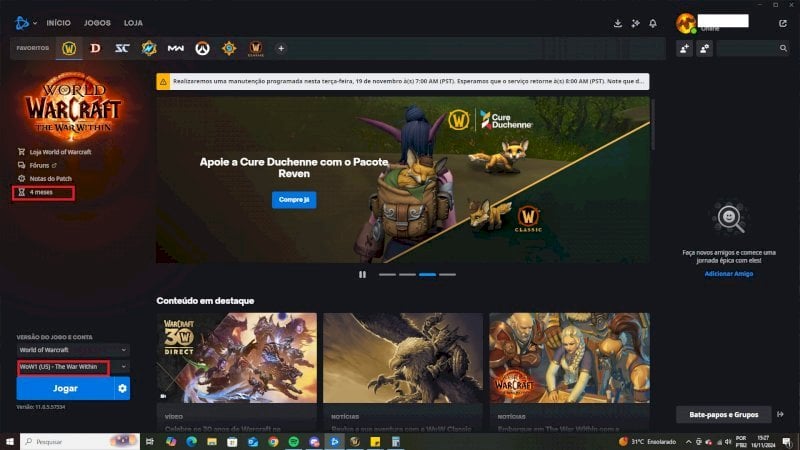The height and width of the screenshot is (450, 800).
Task: Open Windows Start menu
Action: coord(10,441)
